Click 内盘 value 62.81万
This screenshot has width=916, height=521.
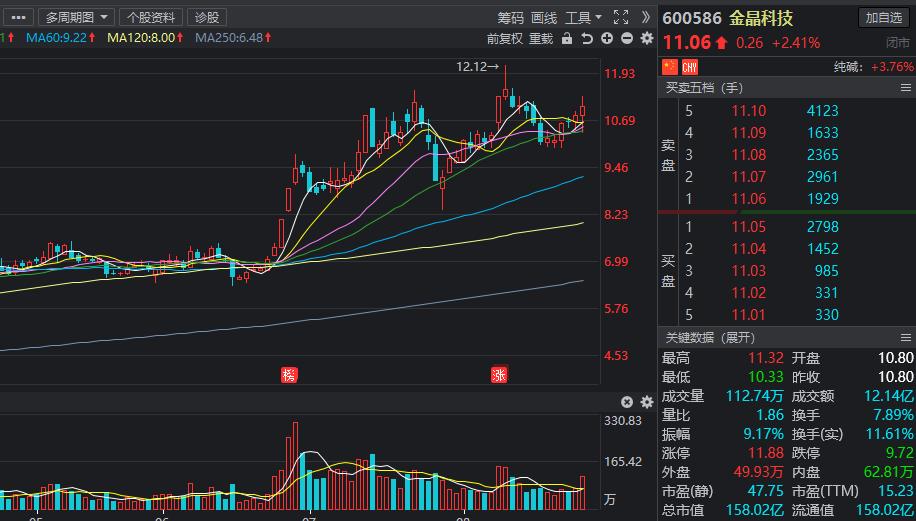(889, 472)
